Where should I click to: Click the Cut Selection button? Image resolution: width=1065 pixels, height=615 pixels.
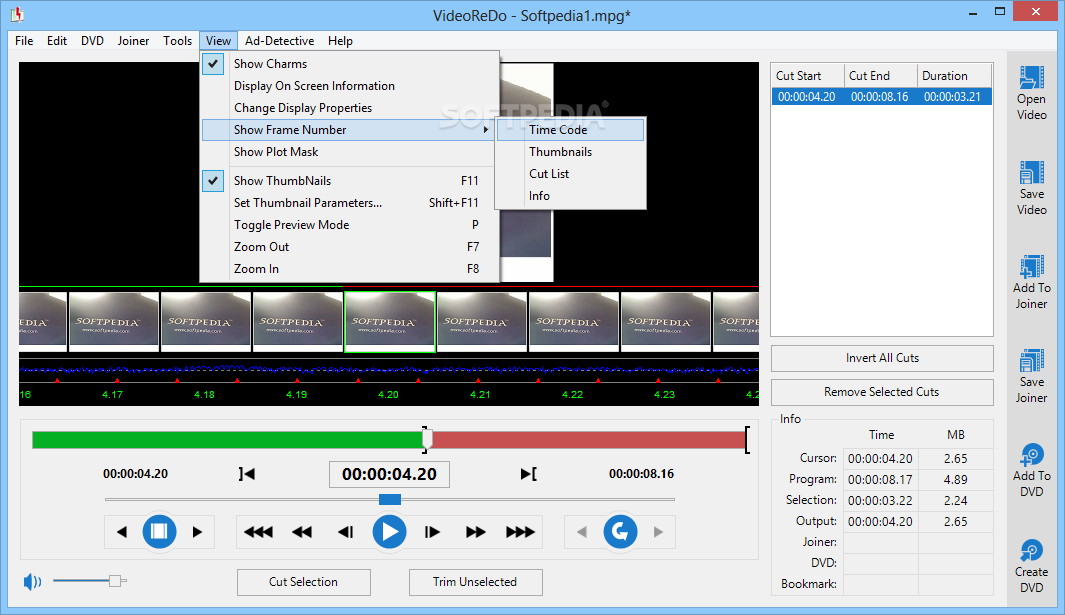(304, 582)
